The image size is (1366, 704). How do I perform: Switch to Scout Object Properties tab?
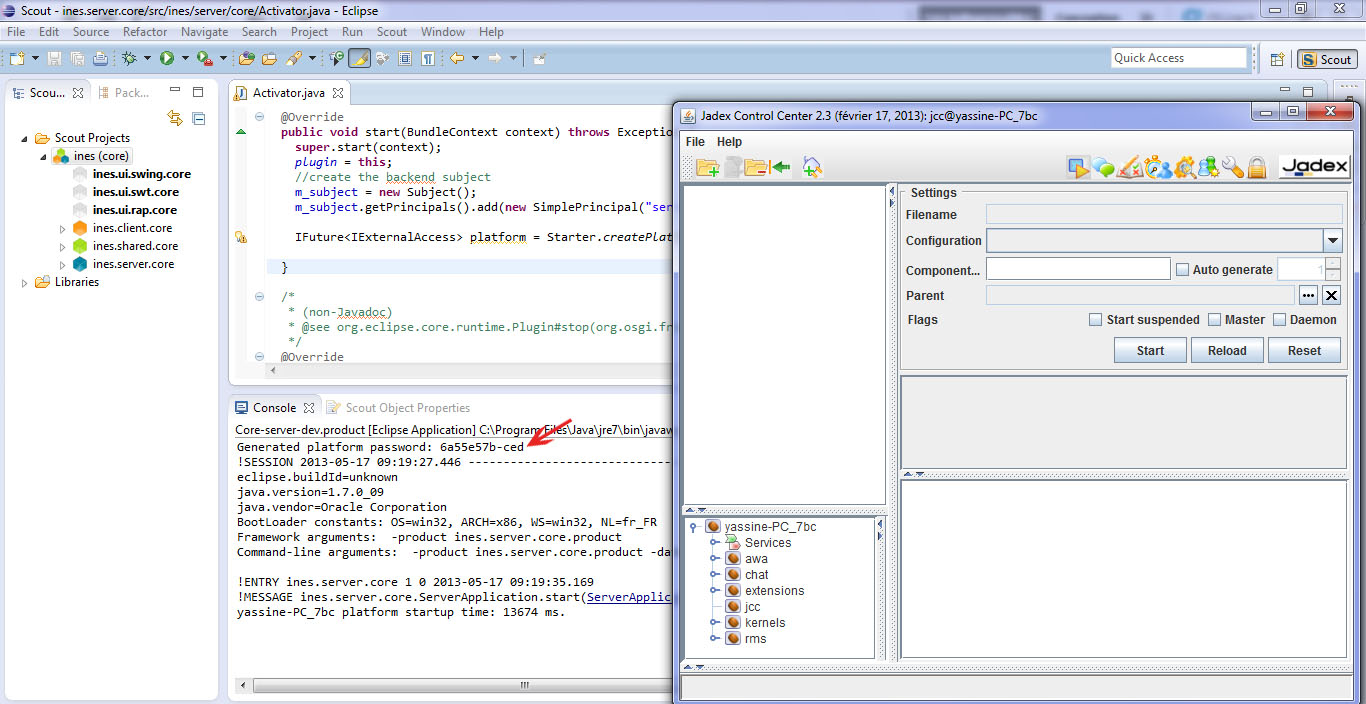[x=398, y=408]
